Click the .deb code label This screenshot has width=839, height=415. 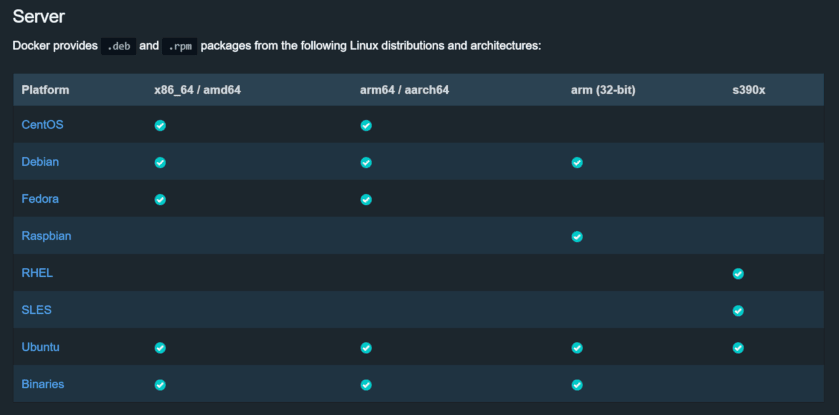[118, 46]
